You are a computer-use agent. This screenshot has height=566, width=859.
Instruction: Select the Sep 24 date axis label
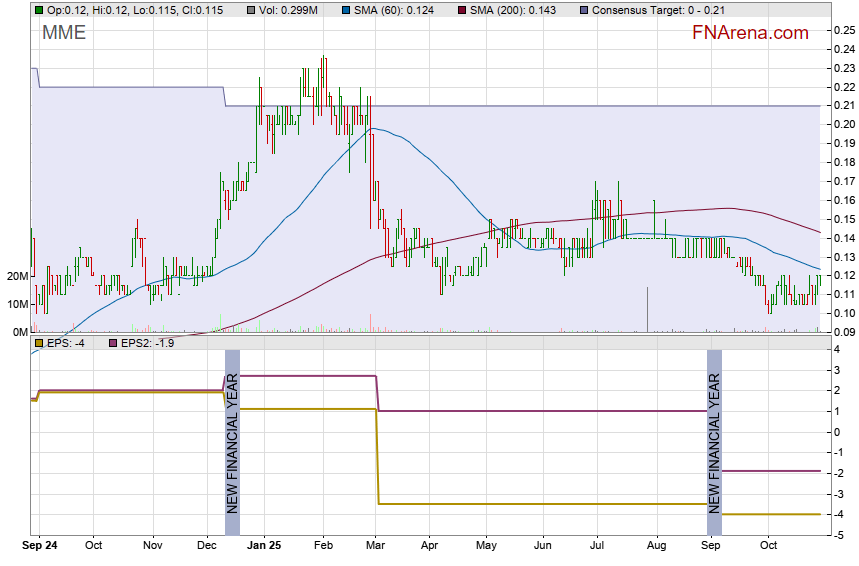(x=40, y=546)
